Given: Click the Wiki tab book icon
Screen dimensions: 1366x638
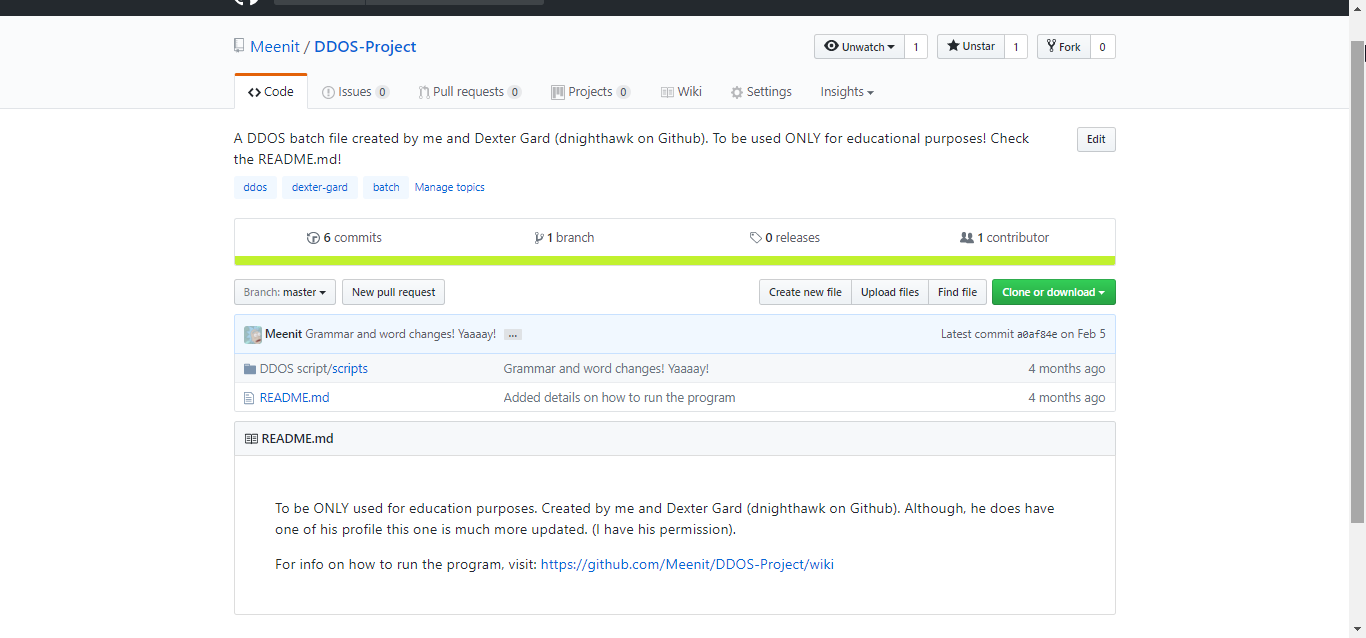Looking at the screenshot, I should pos(667,92).
